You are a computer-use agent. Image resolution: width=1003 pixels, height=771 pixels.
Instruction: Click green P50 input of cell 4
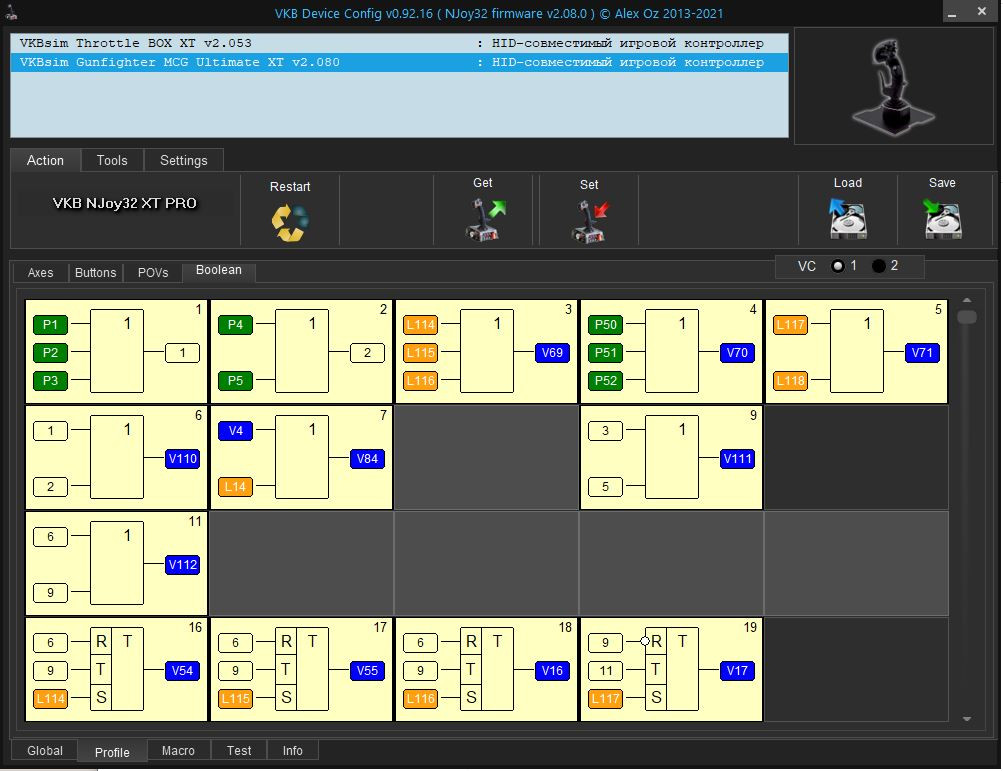605,324
